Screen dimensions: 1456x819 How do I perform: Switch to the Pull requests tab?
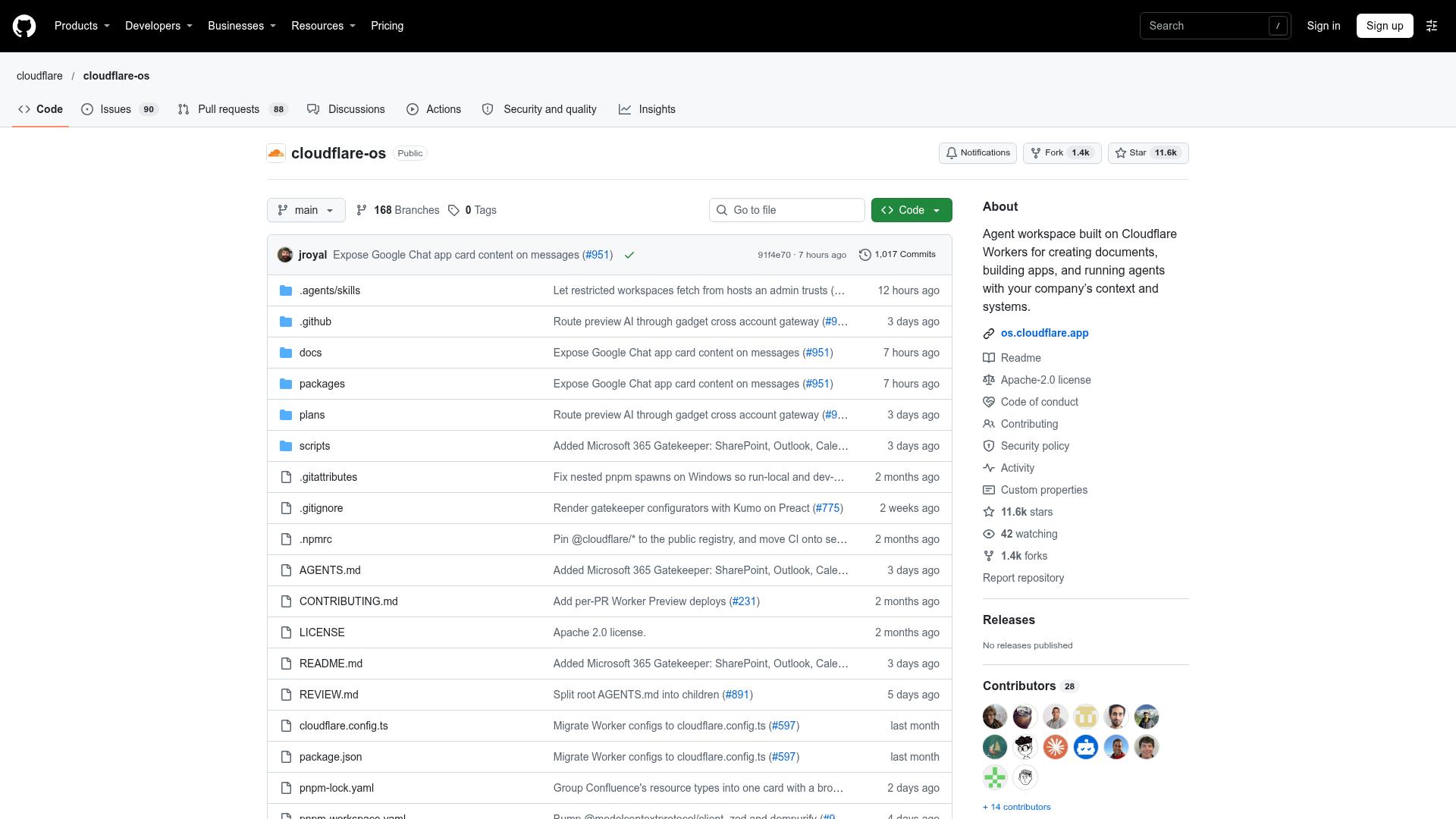[232, 109]
